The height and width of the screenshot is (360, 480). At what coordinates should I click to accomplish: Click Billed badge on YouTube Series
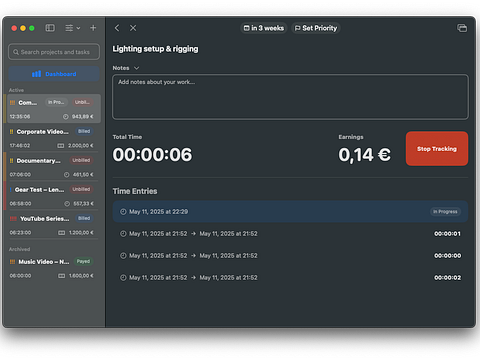tap(84, 218)
